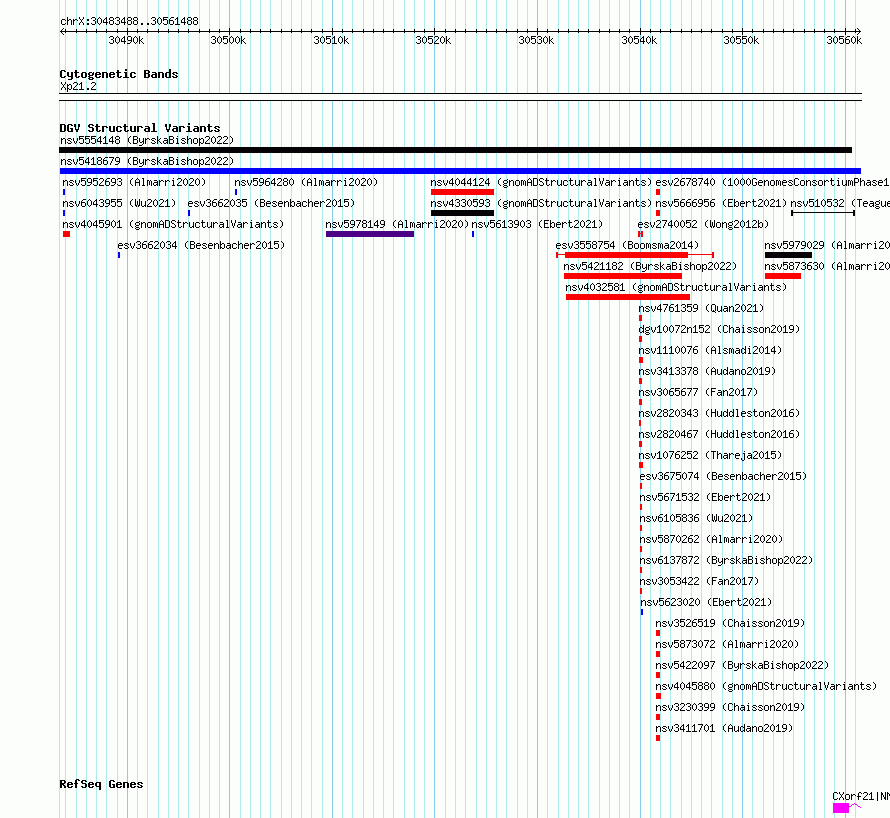Select the black nsv5554148 variant bar
This screenshot has width=890, height=818.
point(455,150)
